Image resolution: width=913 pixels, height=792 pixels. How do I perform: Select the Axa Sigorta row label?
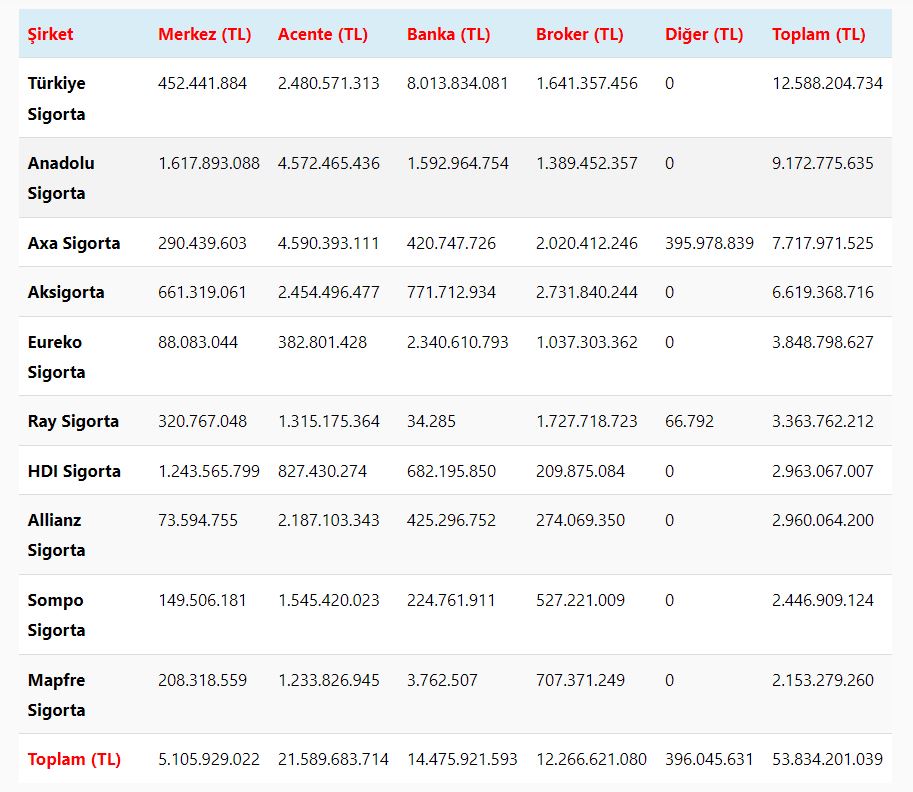tap(74, 243)
